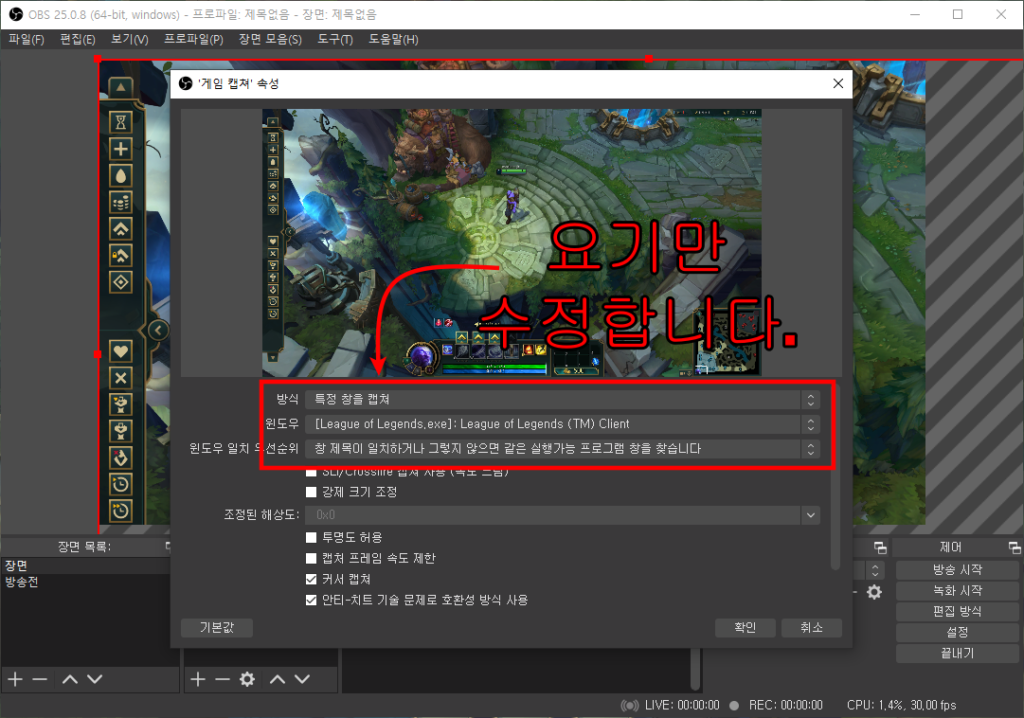Viewport: 1024px width, 718px height.
Task: Click the 'LIVE: 00:00:00' status text
Action: coord(682,706)
